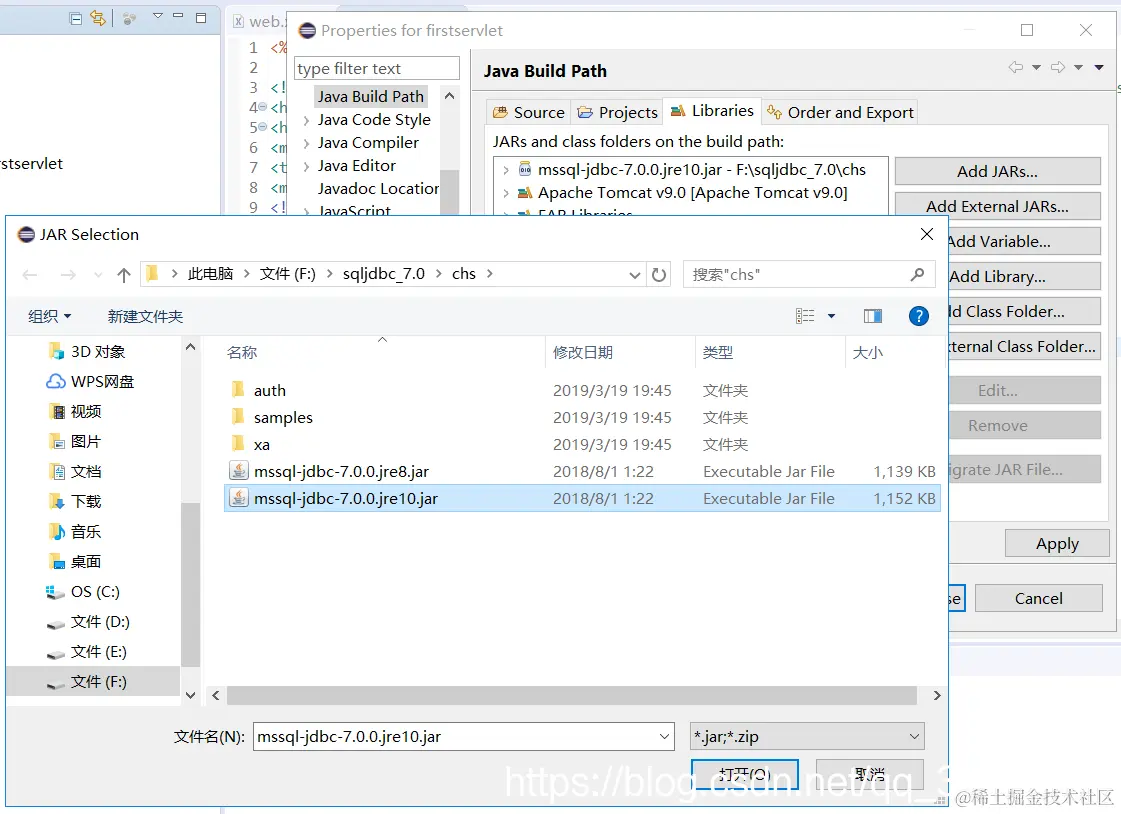Select the xa folder
The width and height of the screenshot is (1121, 814).
pos(262,445)
